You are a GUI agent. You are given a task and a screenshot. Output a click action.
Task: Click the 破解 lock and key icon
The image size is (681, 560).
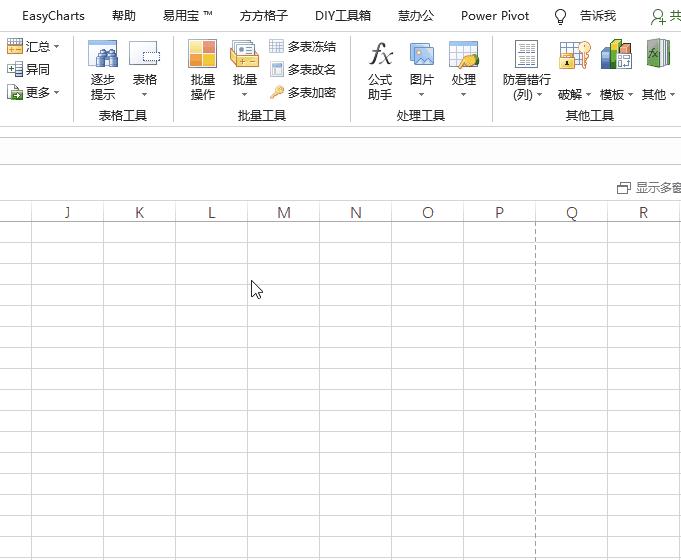575,55
